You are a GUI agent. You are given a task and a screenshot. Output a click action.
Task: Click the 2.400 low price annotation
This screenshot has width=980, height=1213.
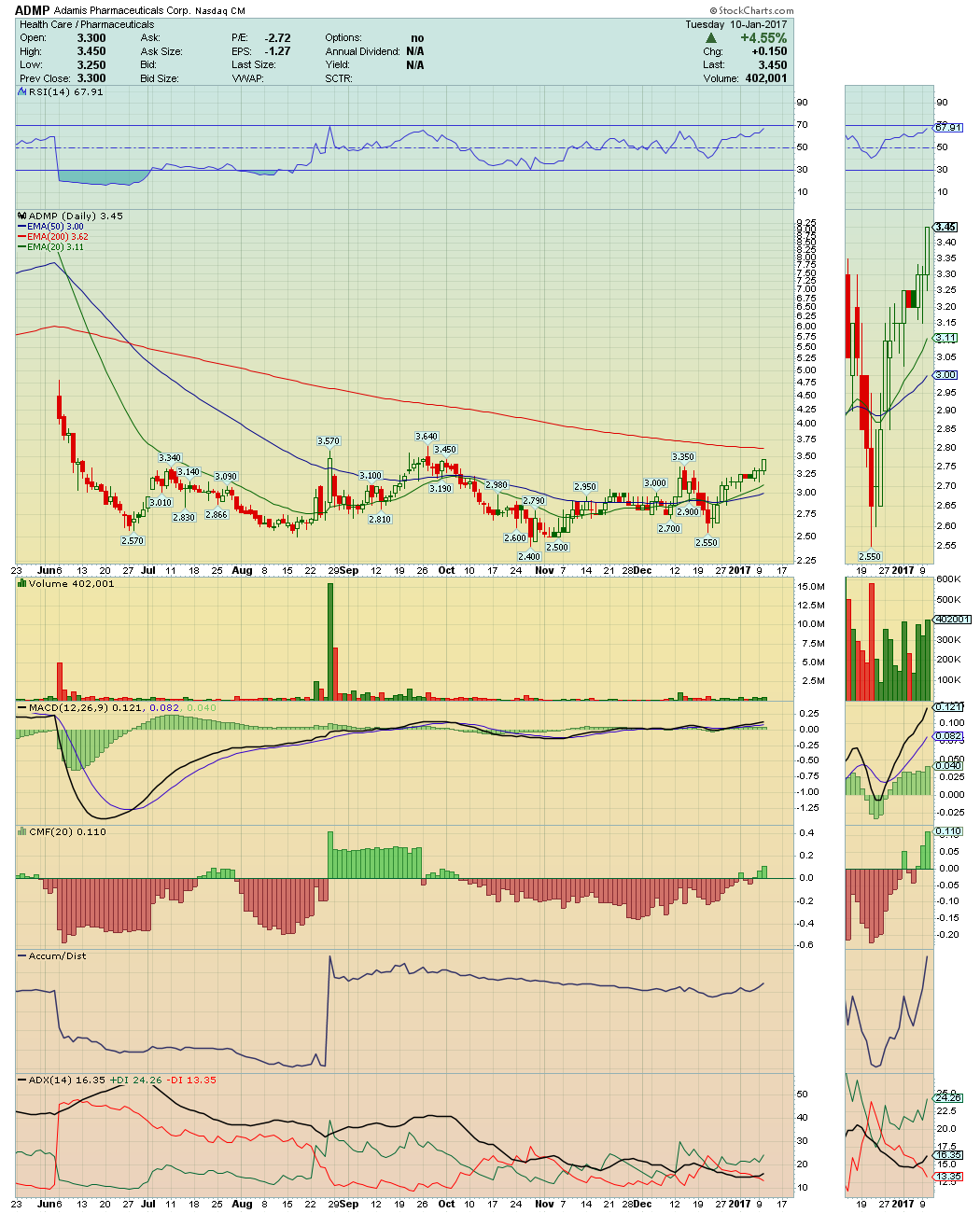(529, 556)
